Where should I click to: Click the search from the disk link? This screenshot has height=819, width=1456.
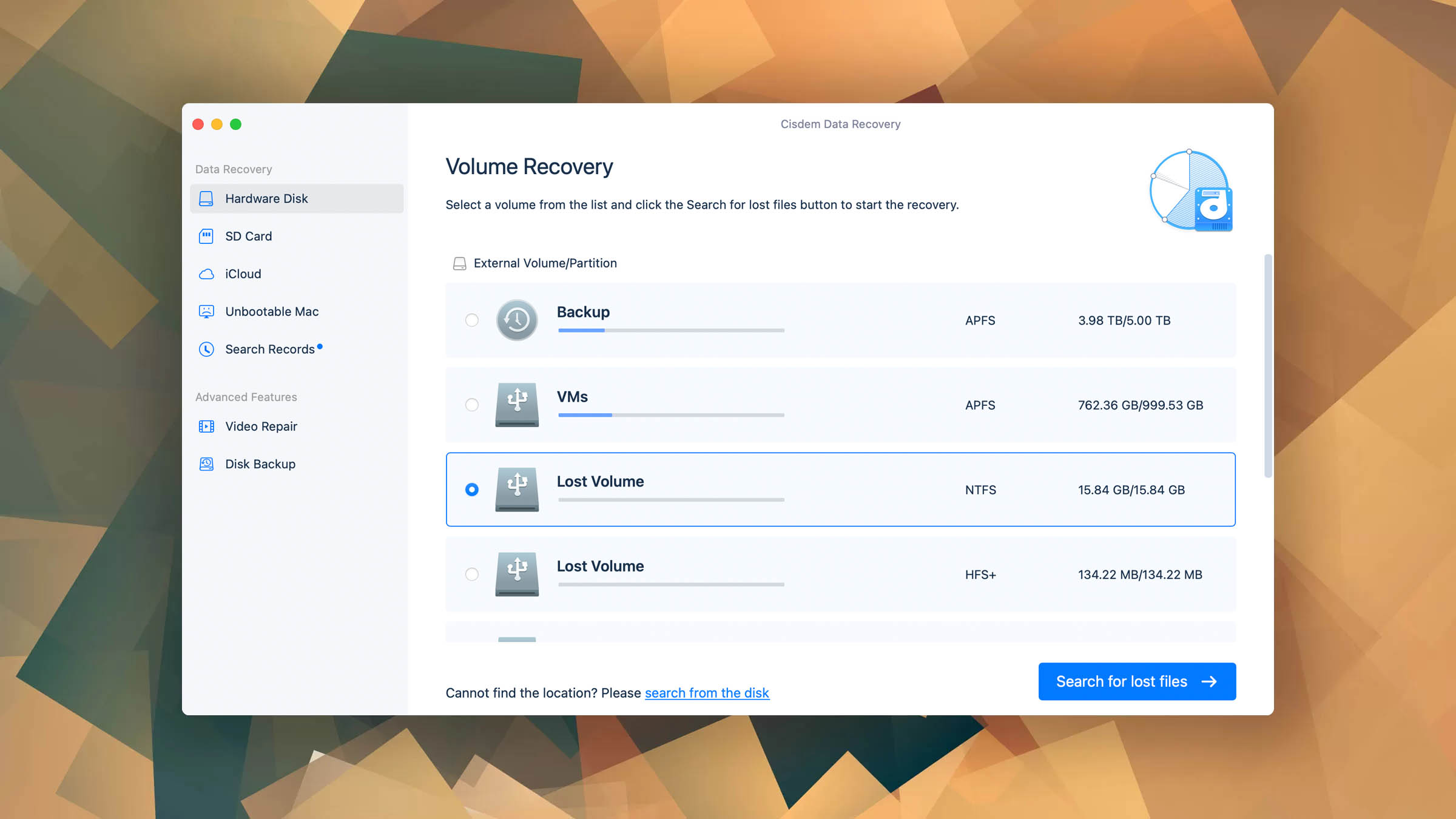(707, 692)
